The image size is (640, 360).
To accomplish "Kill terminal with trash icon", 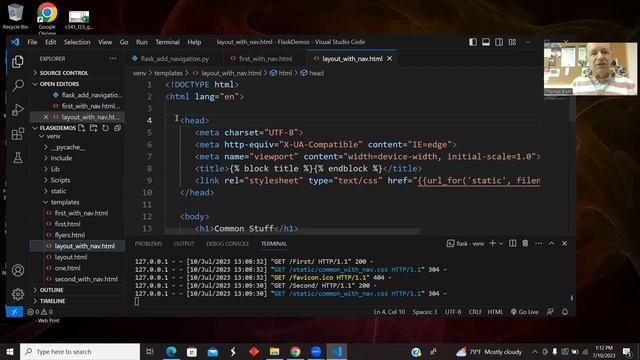I will [525, 243].
